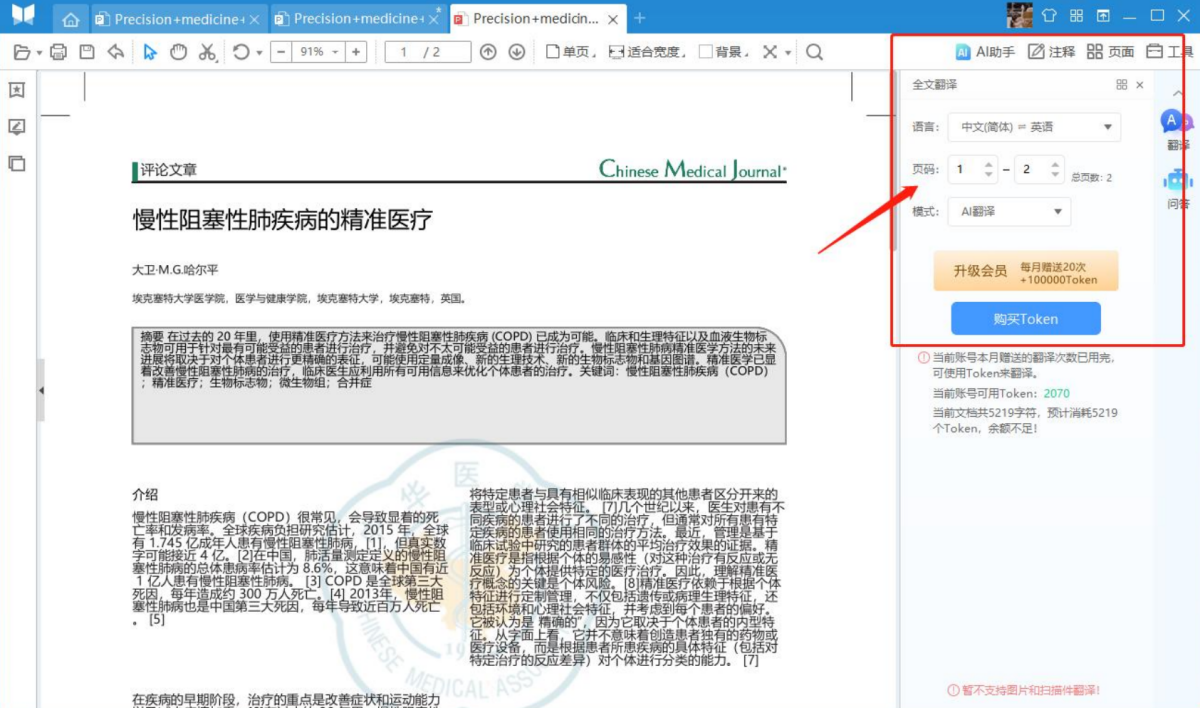
Task: Toggle 单页 single page view
Action: [572, 52]
